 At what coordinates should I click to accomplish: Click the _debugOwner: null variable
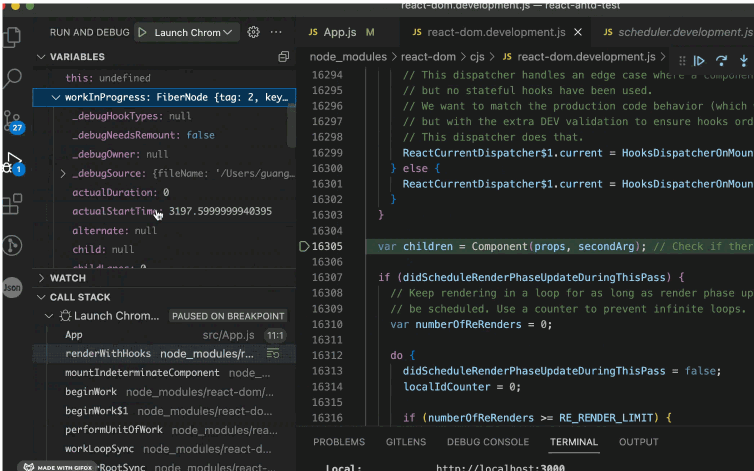point(164,154)
